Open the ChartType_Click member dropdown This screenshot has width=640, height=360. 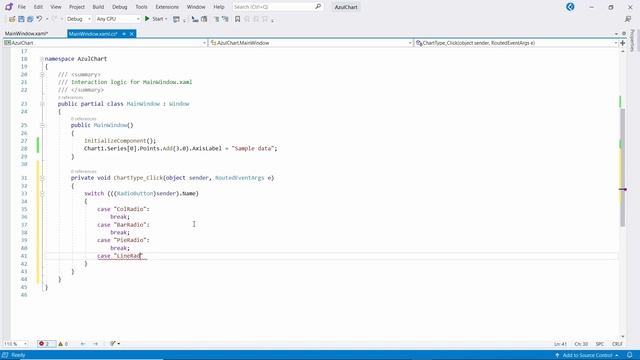point(516,43)
